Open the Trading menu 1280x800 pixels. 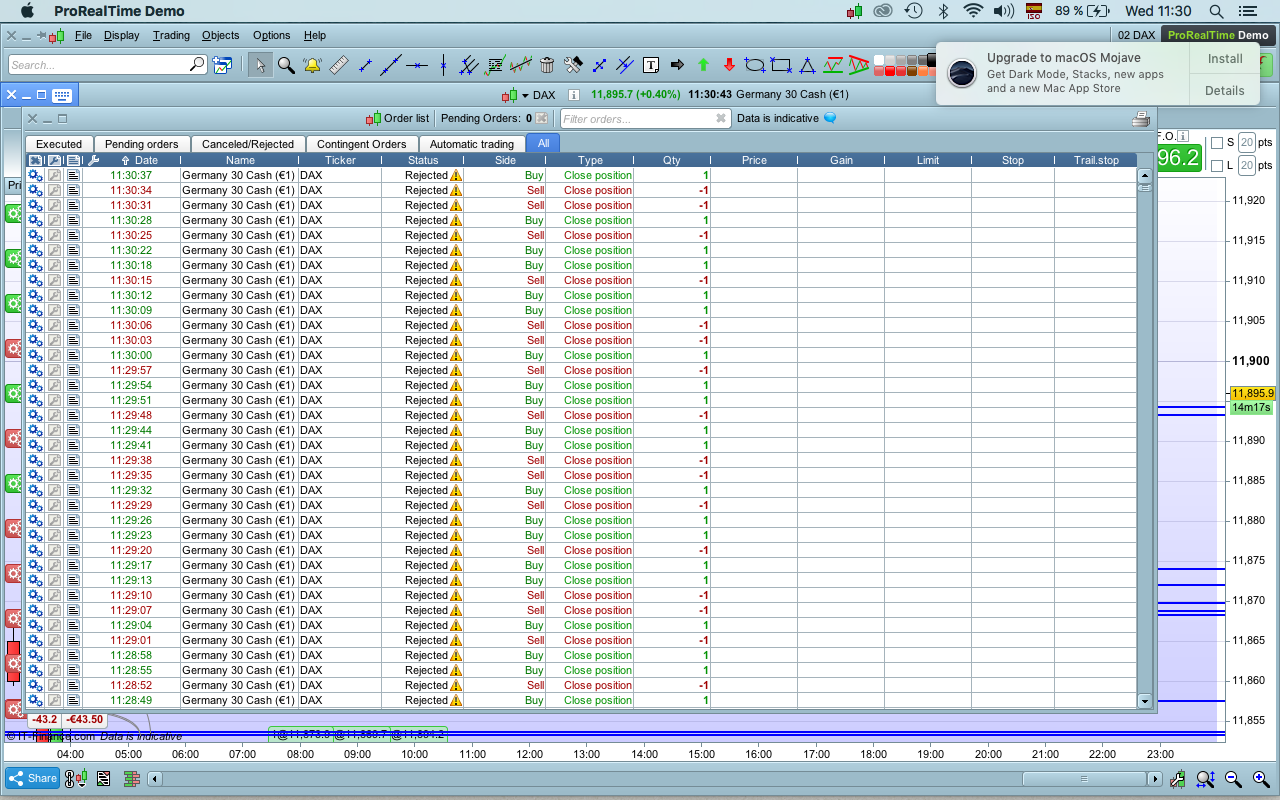tap(171, 35)
